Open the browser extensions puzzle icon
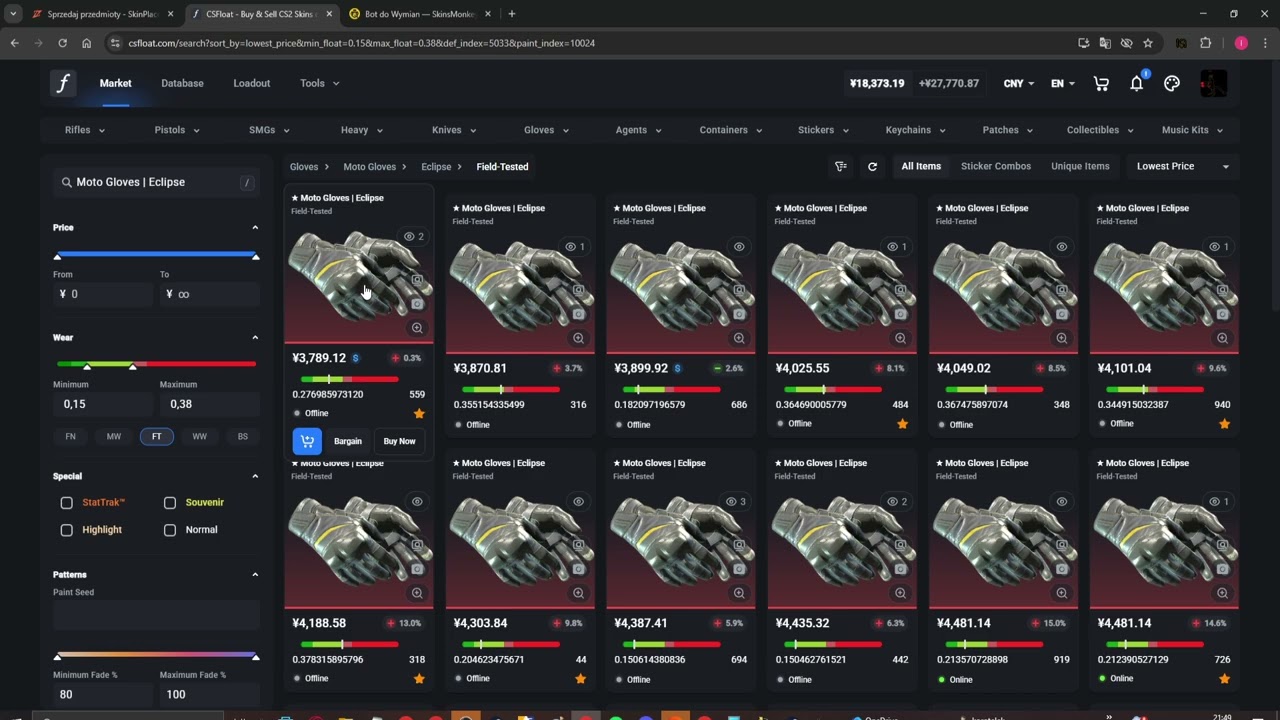 coord(1205,43)
